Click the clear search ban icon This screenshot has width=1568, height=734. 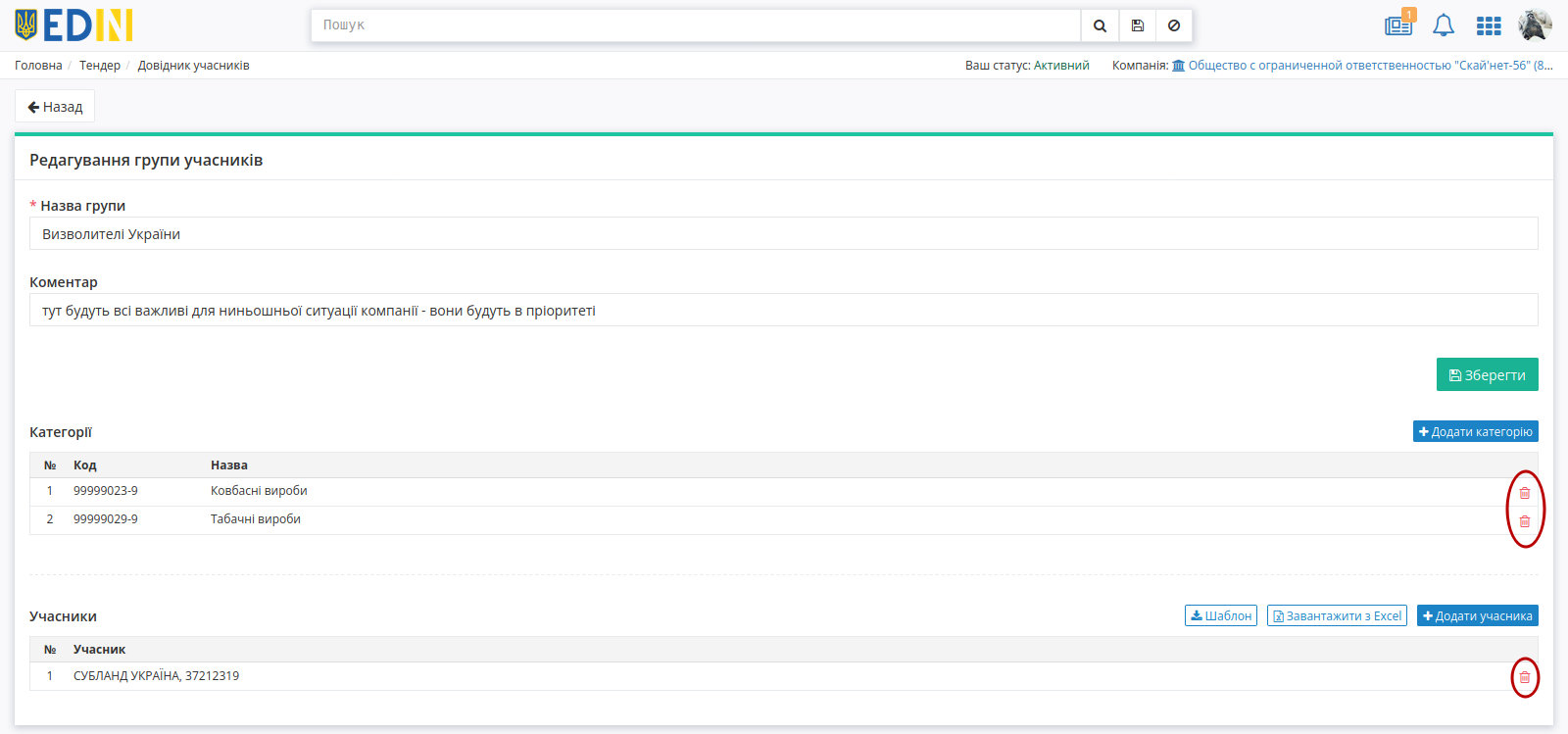pos(1174,25)
